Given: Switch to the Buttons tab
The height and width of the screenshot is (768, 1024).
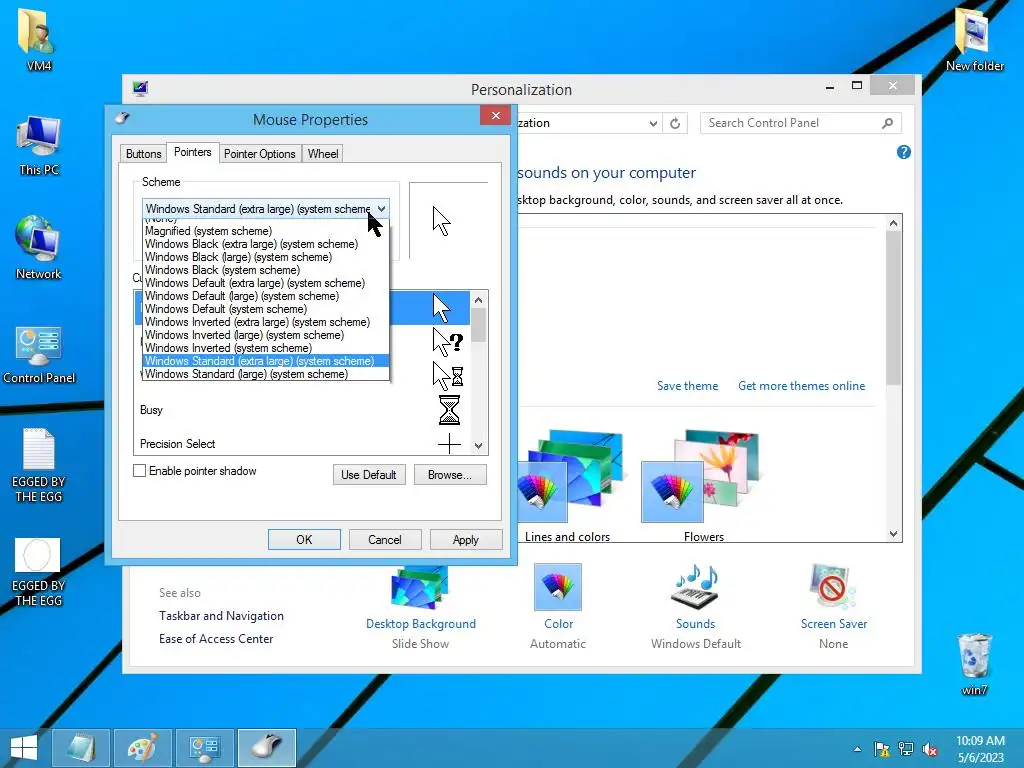Looking at the screenshot, I should pyautogui.click(x=143, y=153).
